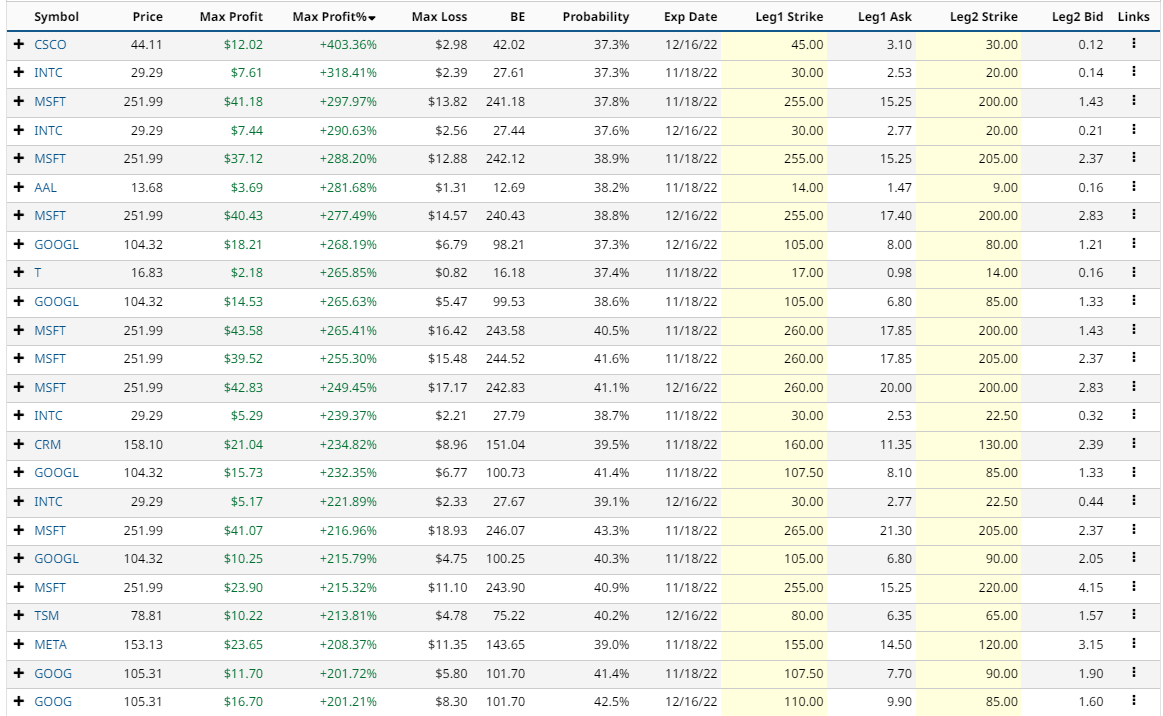Show the Links menu for the META row

pos(1133,644)
